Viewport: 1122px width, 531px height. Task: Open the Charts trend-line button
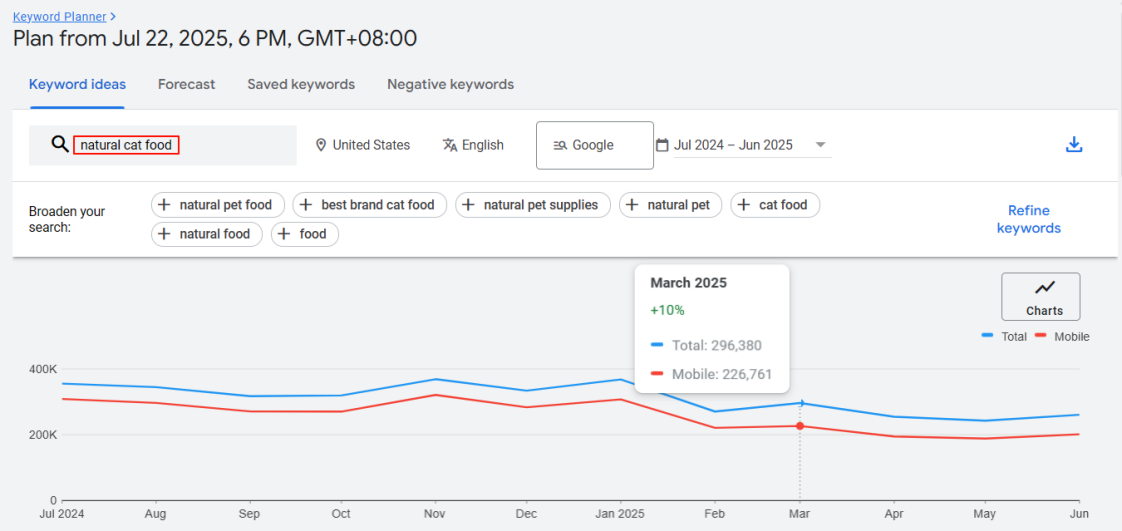pyautogui.click(x=1040, y=297)
